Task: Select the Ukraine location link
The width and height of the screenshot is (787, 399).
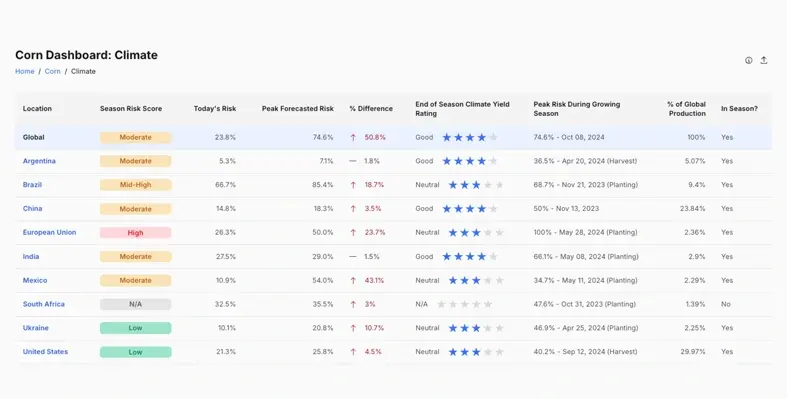Action: click(36, 328)
